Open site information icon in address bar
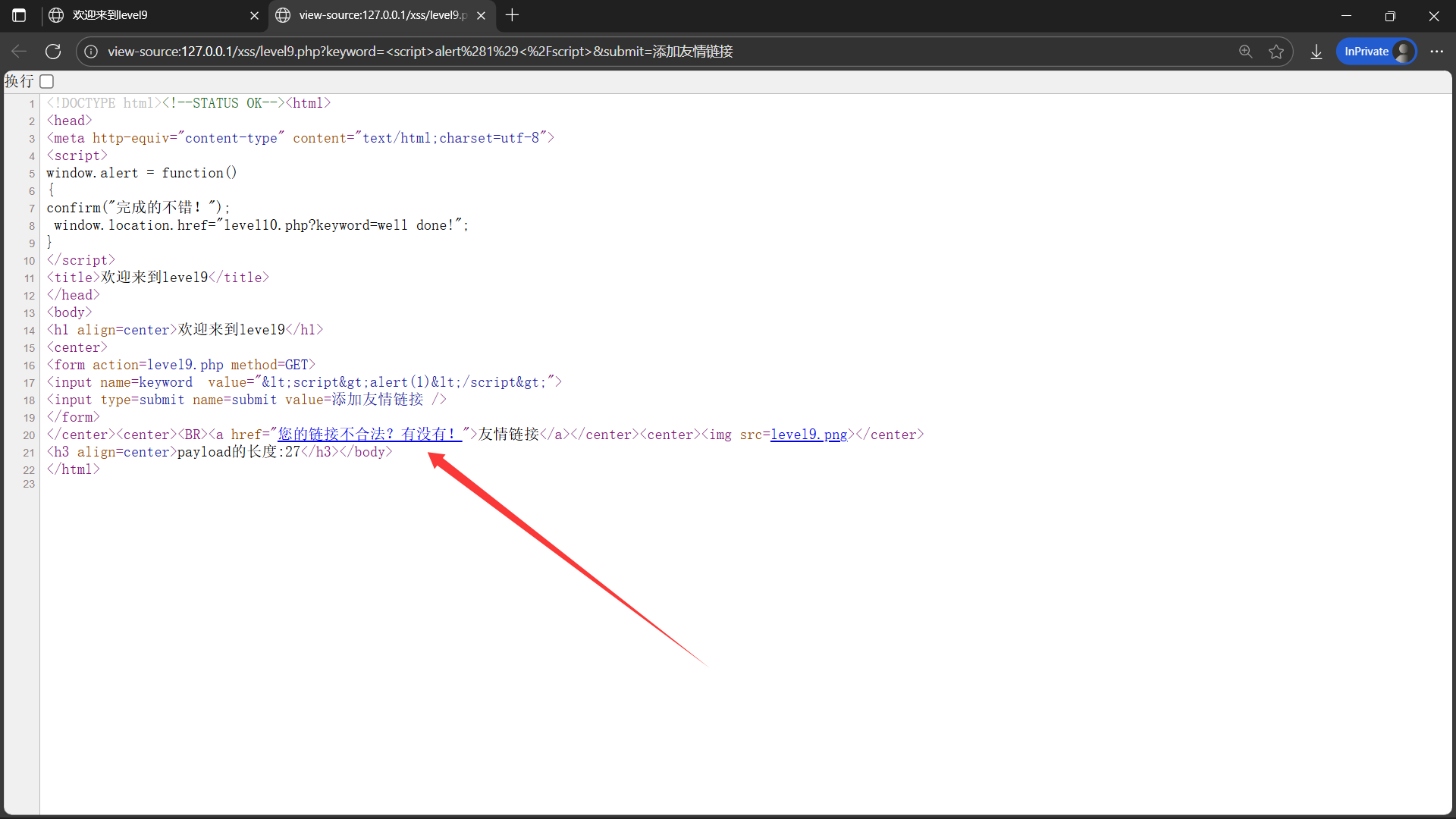The width and height of the screenshot is (1456, 819). coord(91,52)
